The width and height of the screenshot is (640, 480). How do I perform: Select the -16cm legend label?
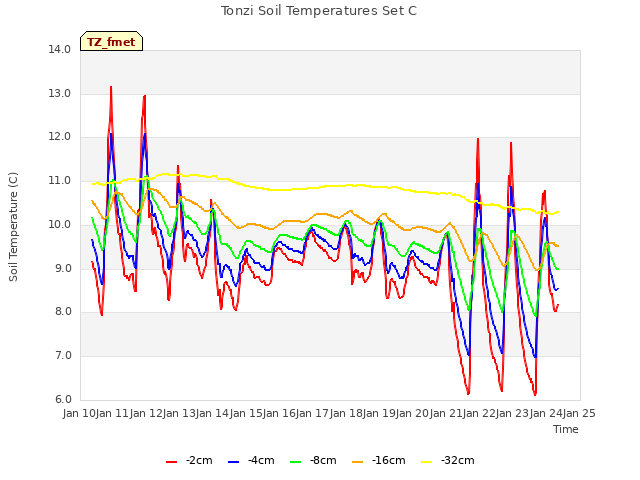point(389,461)
